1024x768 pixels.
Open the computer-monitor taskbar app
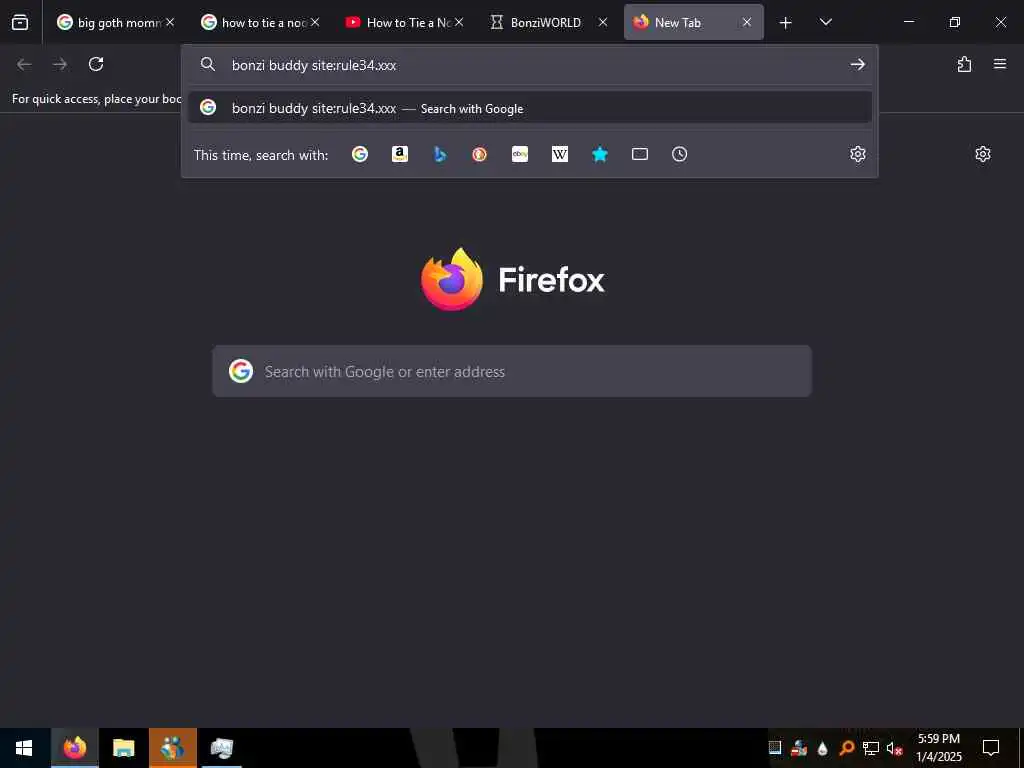[x=221, y=748]
